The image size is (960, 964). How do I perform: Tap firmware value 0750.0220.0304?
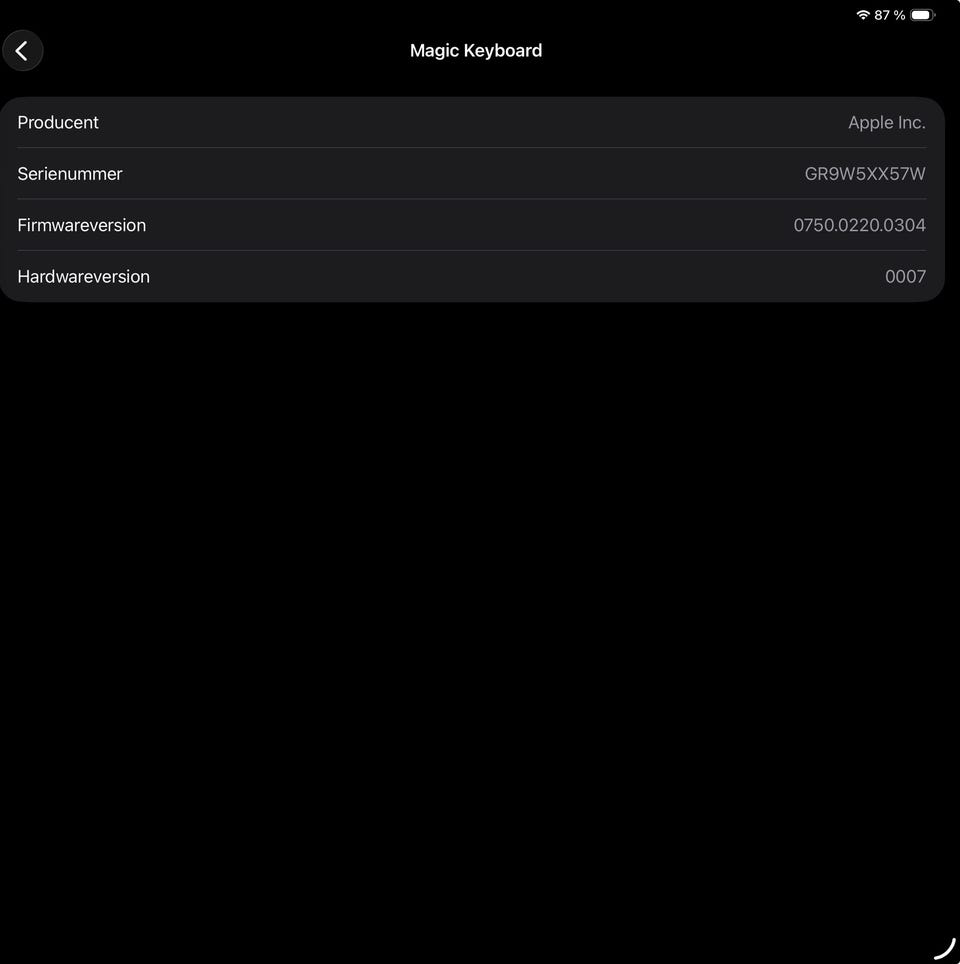(x=859, y=225)
